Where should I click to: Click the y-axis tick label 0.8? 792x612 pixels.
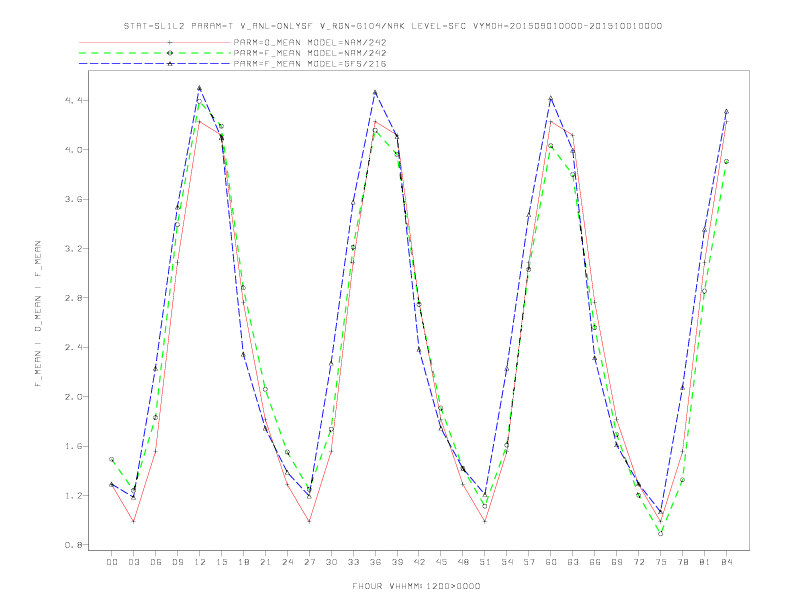coord(73,545)
